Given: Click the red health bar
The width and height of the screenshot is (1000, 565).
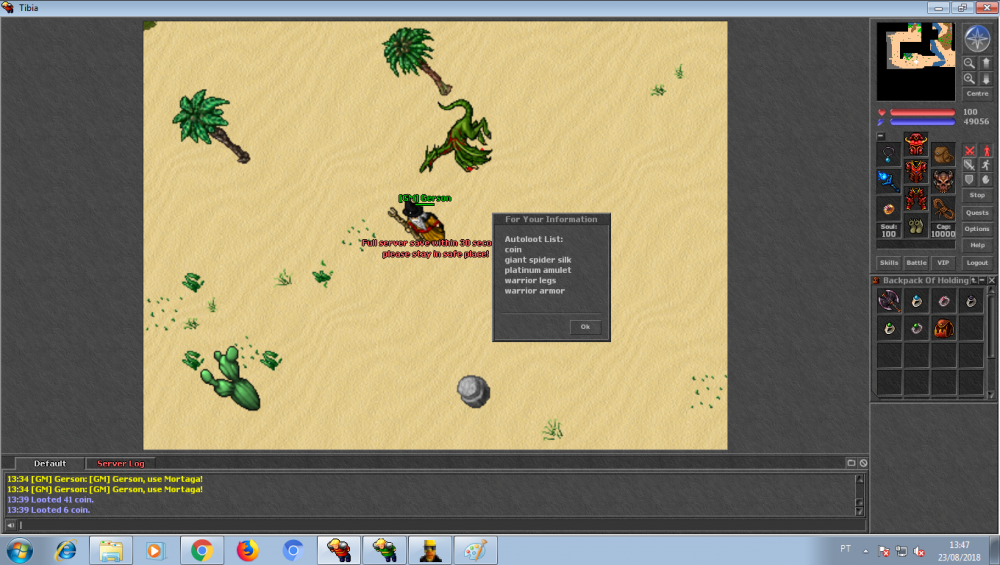Looking at the screenshot, I should (922, 112).
